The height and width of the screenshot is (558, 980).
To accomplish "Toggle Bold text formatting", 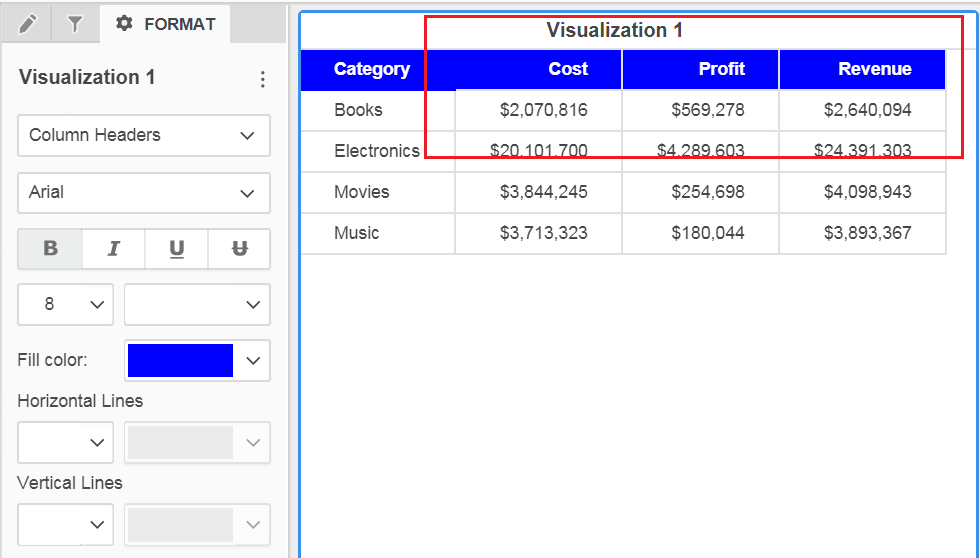I will 50,249.
